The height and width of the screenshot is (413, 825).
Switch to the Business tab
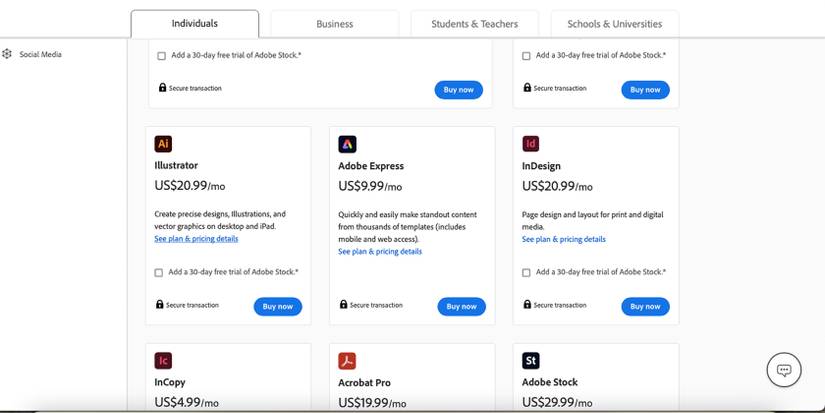pos(334,24)
